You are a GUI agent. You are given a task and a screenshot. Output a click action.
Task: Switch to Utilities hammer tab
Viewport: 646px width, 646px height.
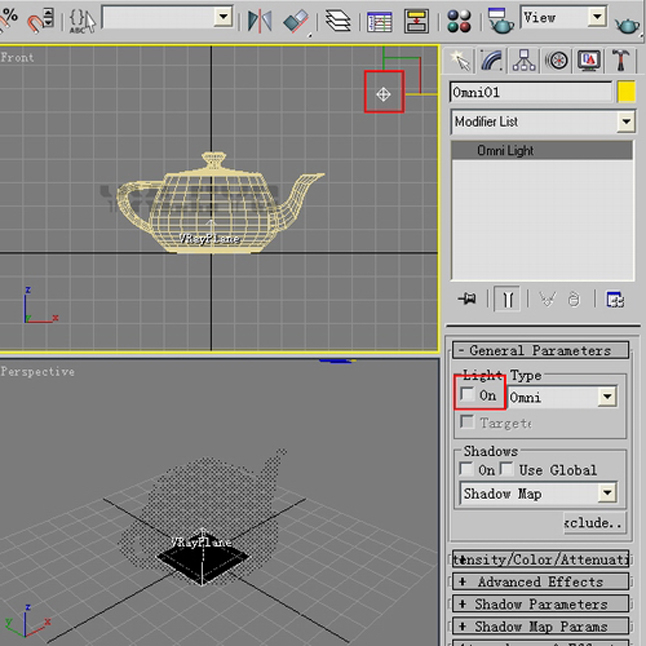coord(620,61)
